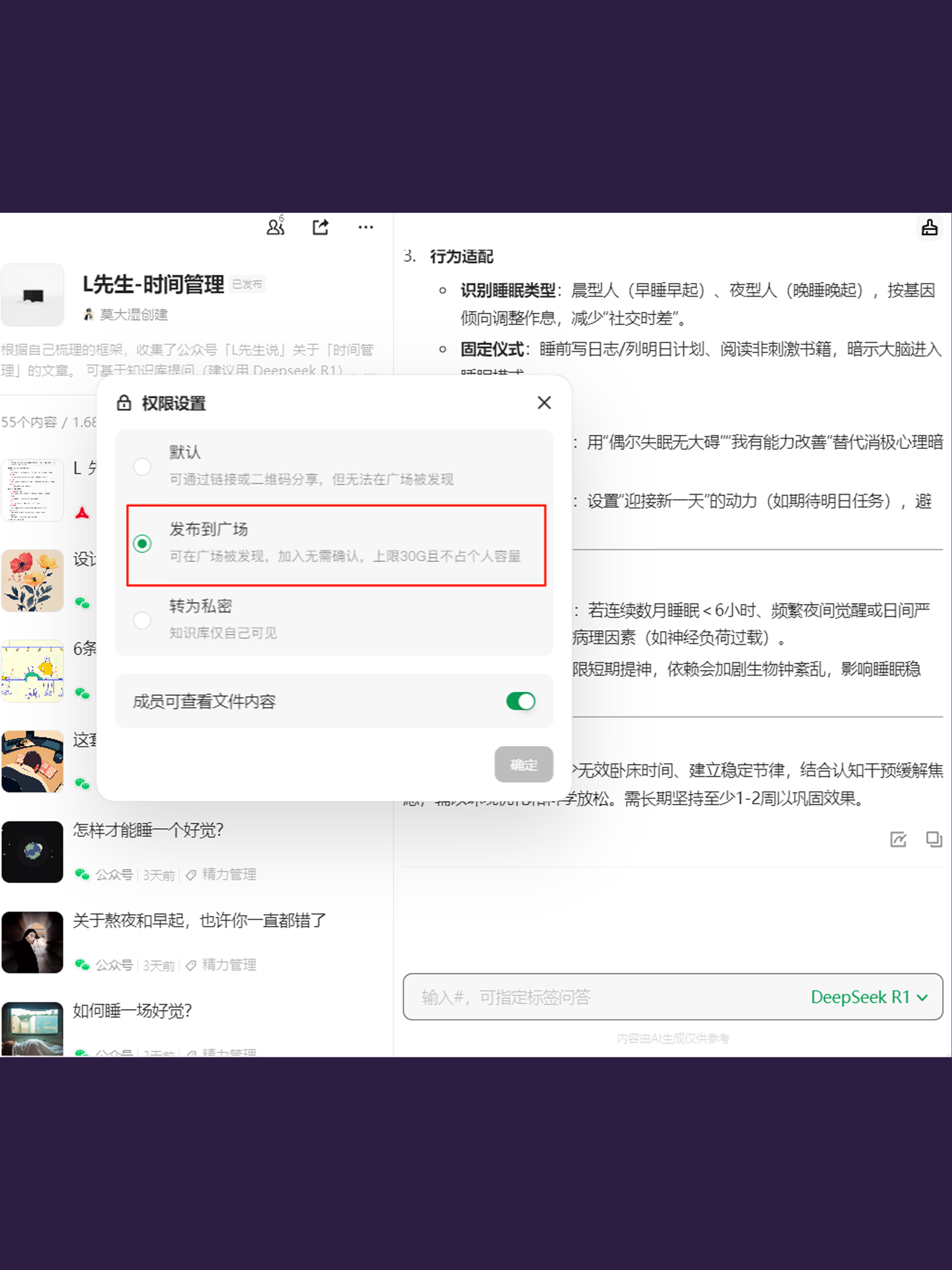Open article 如何睡一场好觉?

(x=132, y=1010)
